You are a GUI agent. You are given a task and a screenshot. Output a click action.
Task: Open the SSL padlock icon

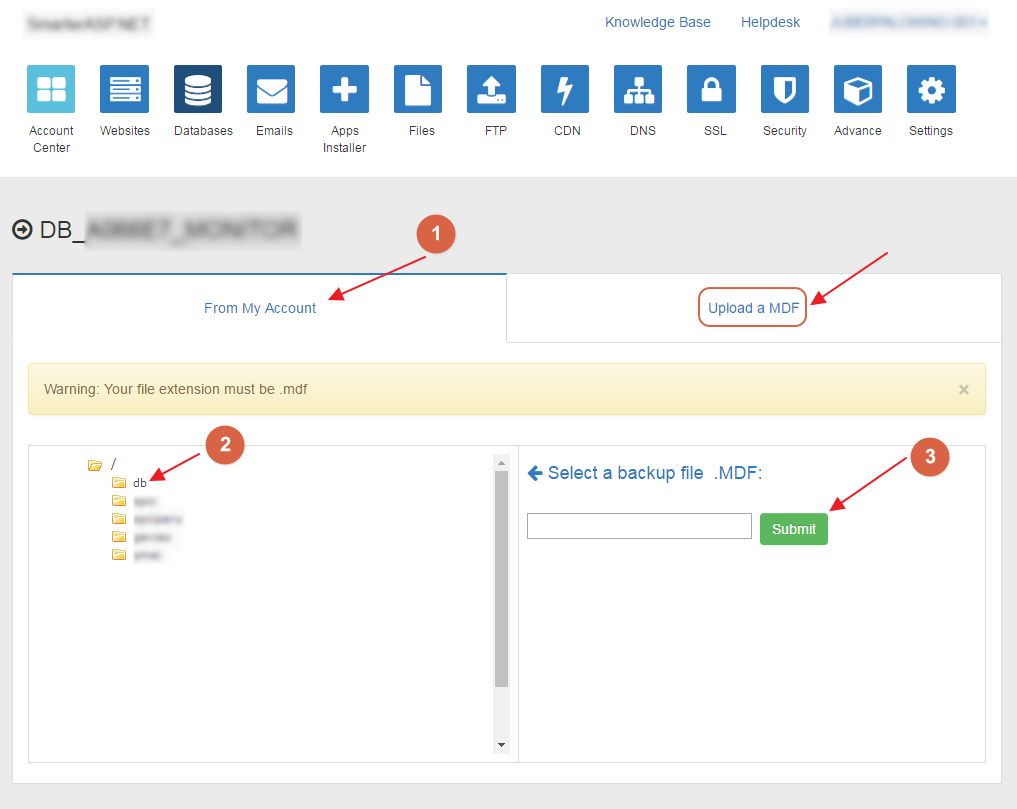(712, 89)
